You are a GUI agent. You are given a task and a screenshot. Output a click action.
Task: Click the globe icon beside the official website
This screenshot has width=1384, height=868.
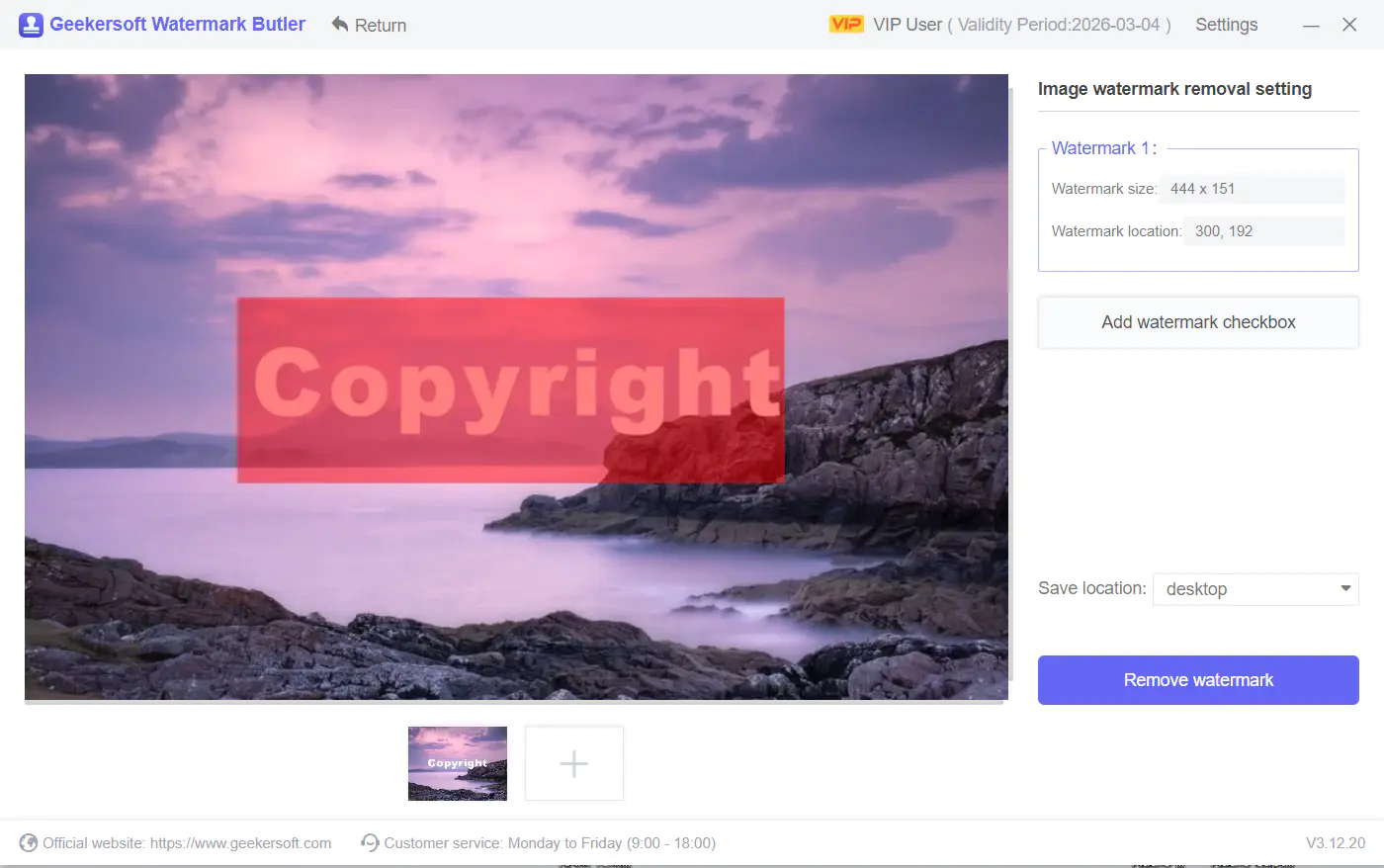[30, 842]
